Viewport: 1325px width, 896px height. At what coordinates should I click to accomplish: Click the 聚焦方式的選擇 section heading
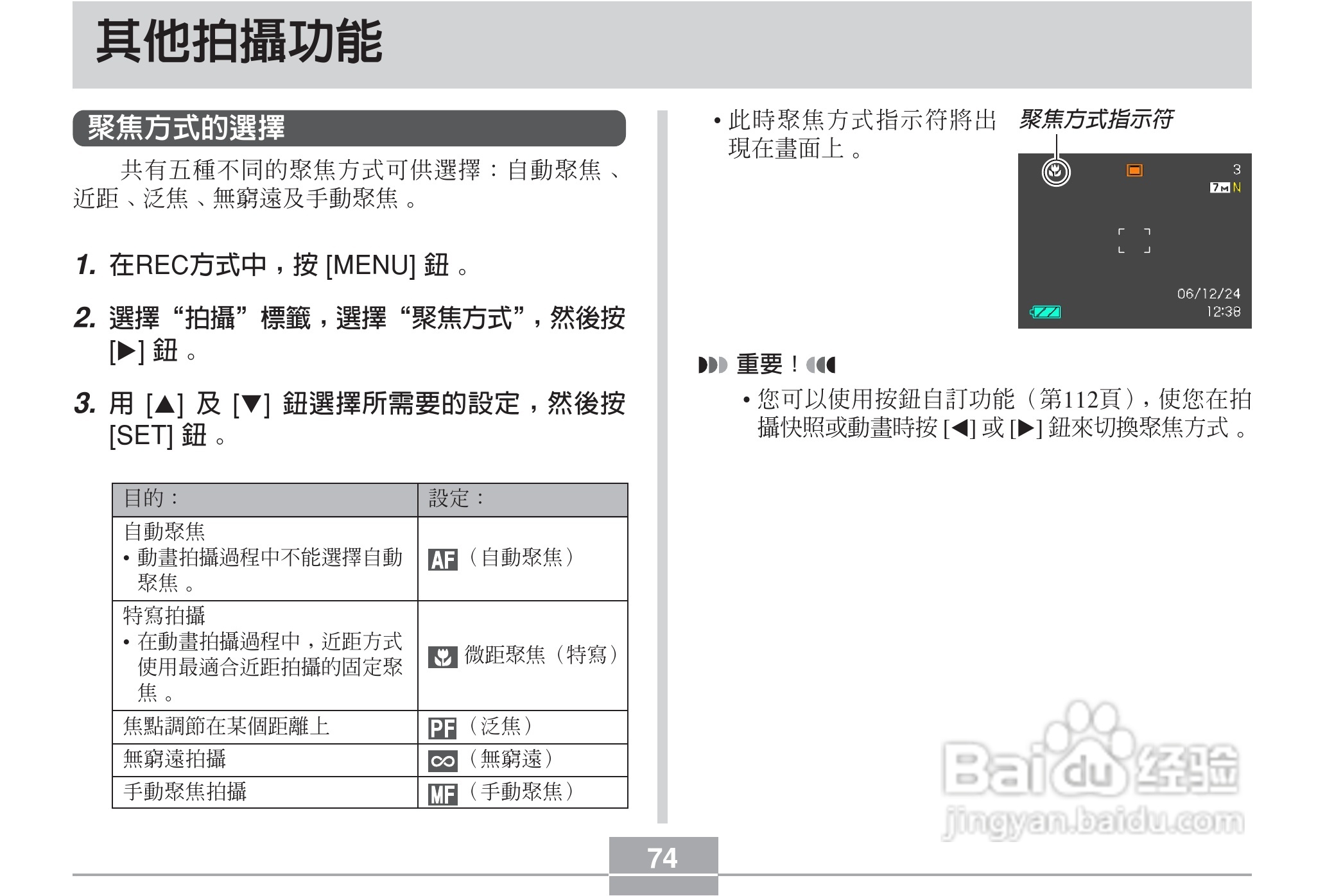(186, 128)
